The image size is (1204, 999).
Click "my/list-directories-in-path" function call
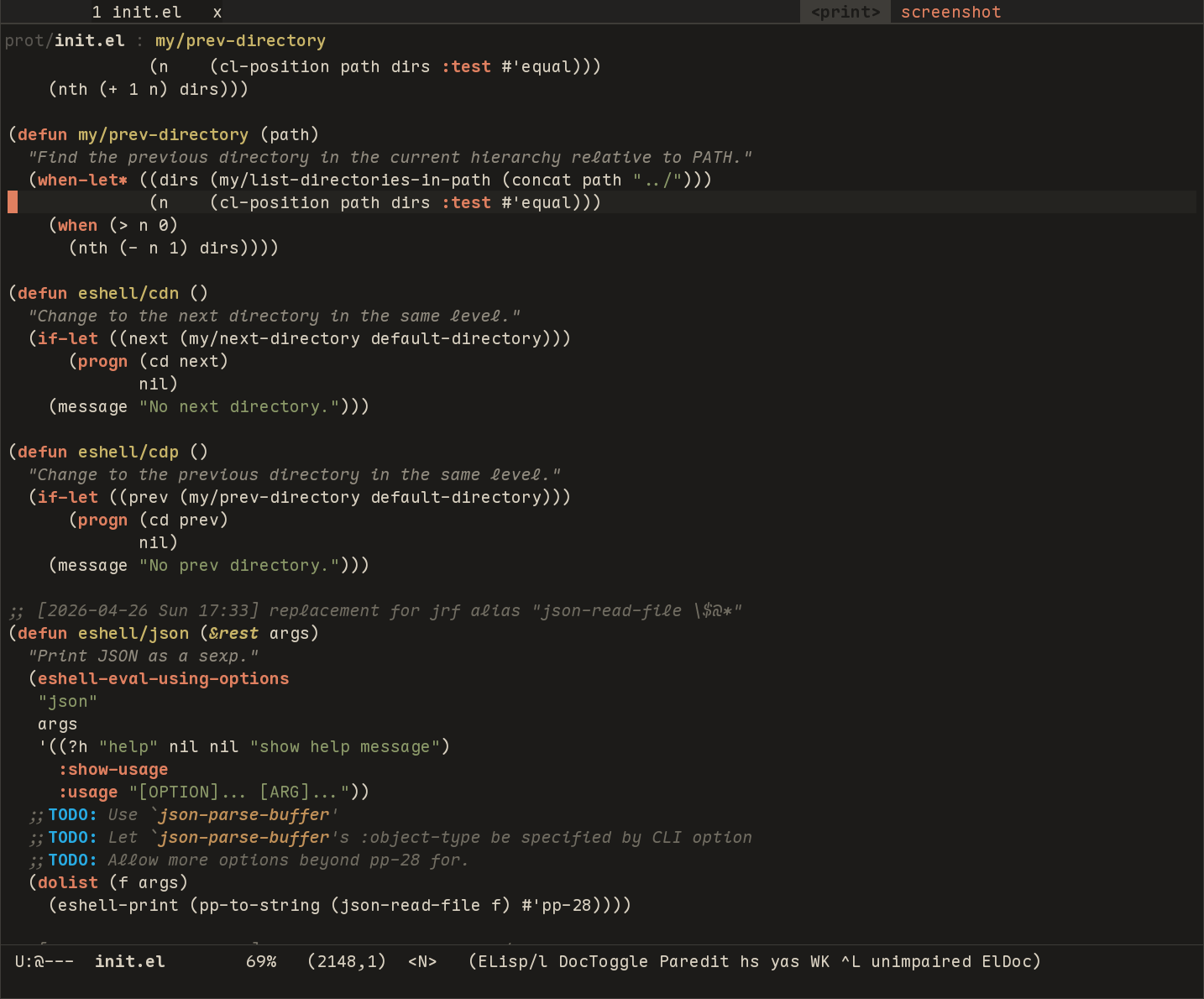pyautogui.click(x=355, y=180)
